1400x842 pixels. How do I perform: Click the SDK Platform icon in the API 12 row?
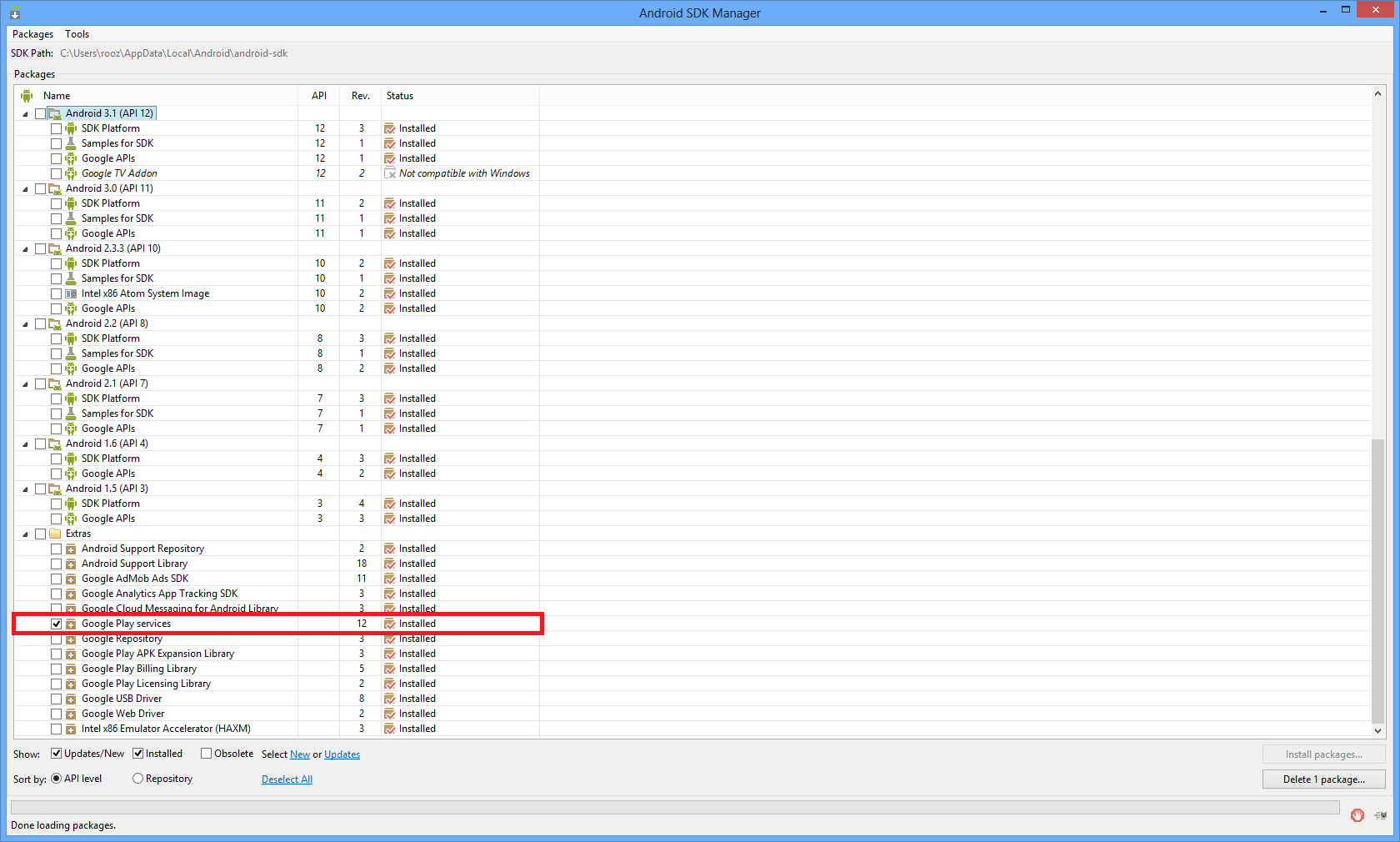click(x=71, y=128)
